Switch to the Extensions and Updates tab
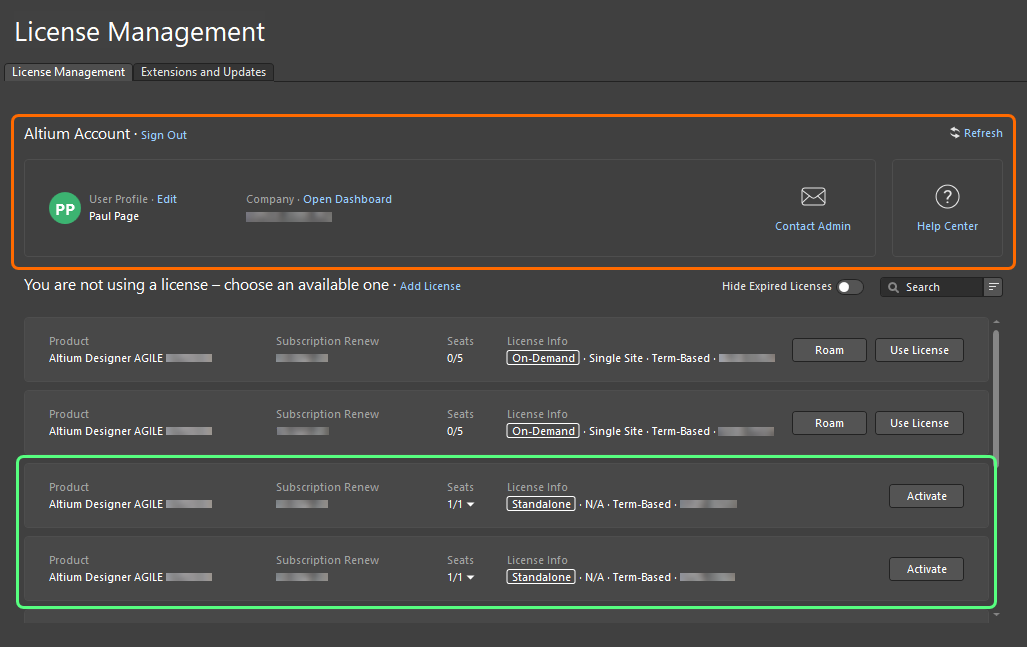The width and height of the screenshot is (1027, 647). tap(203, 71)
